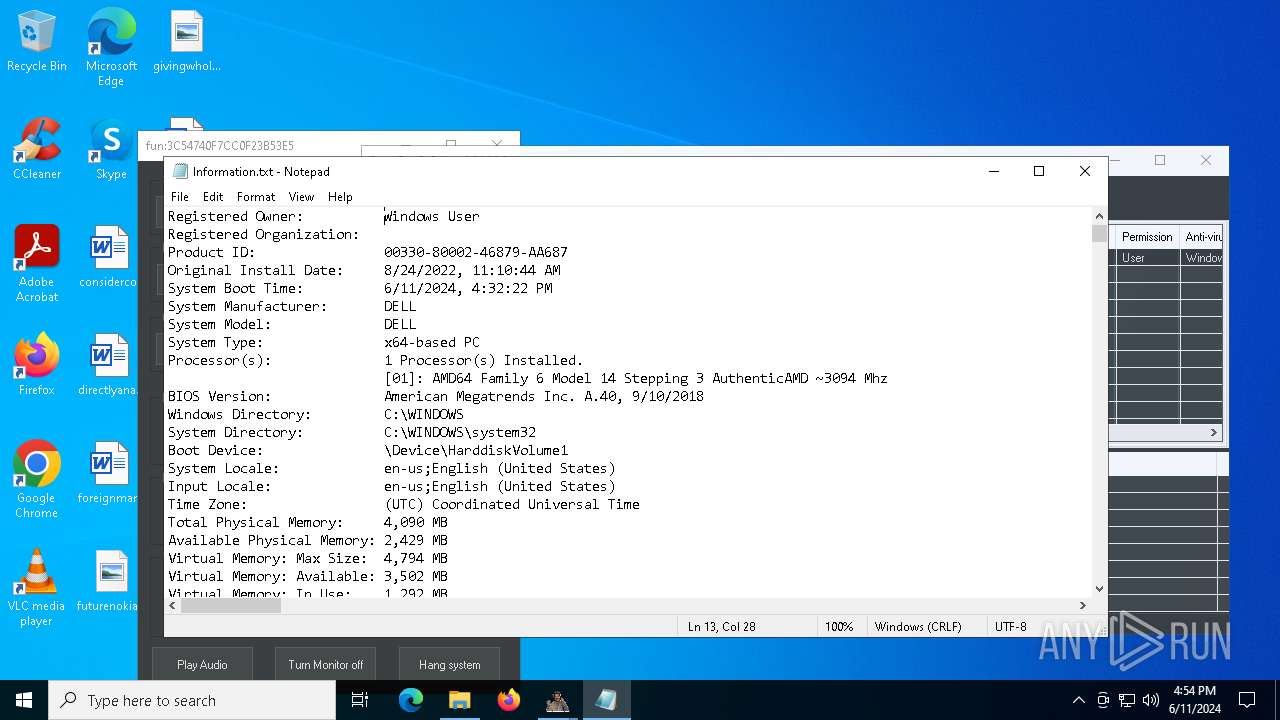Click Total Physical Memory 4,090 MB value
This screenshot has height=720, width=1280.
[416, 522]
